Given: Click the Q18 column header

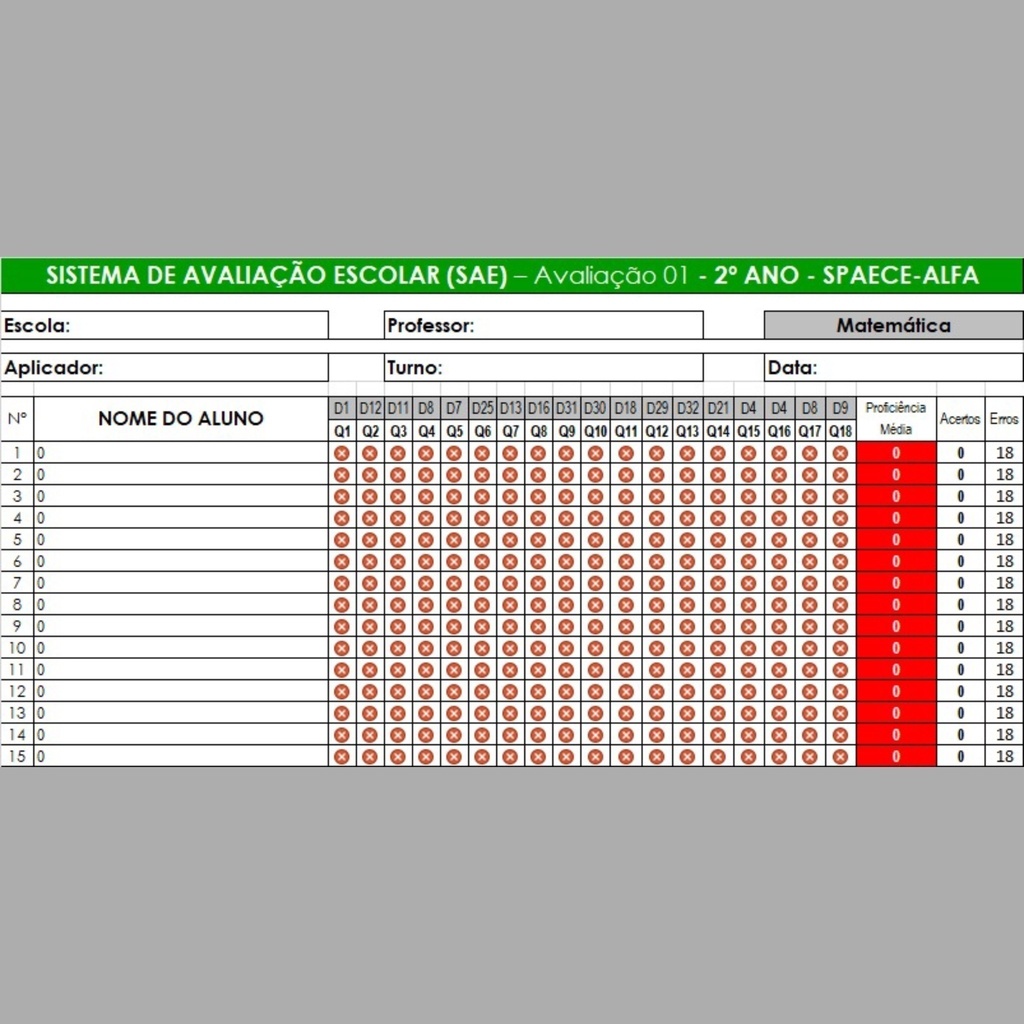Looking at the screenshot, I should click(x=840, y=431).
